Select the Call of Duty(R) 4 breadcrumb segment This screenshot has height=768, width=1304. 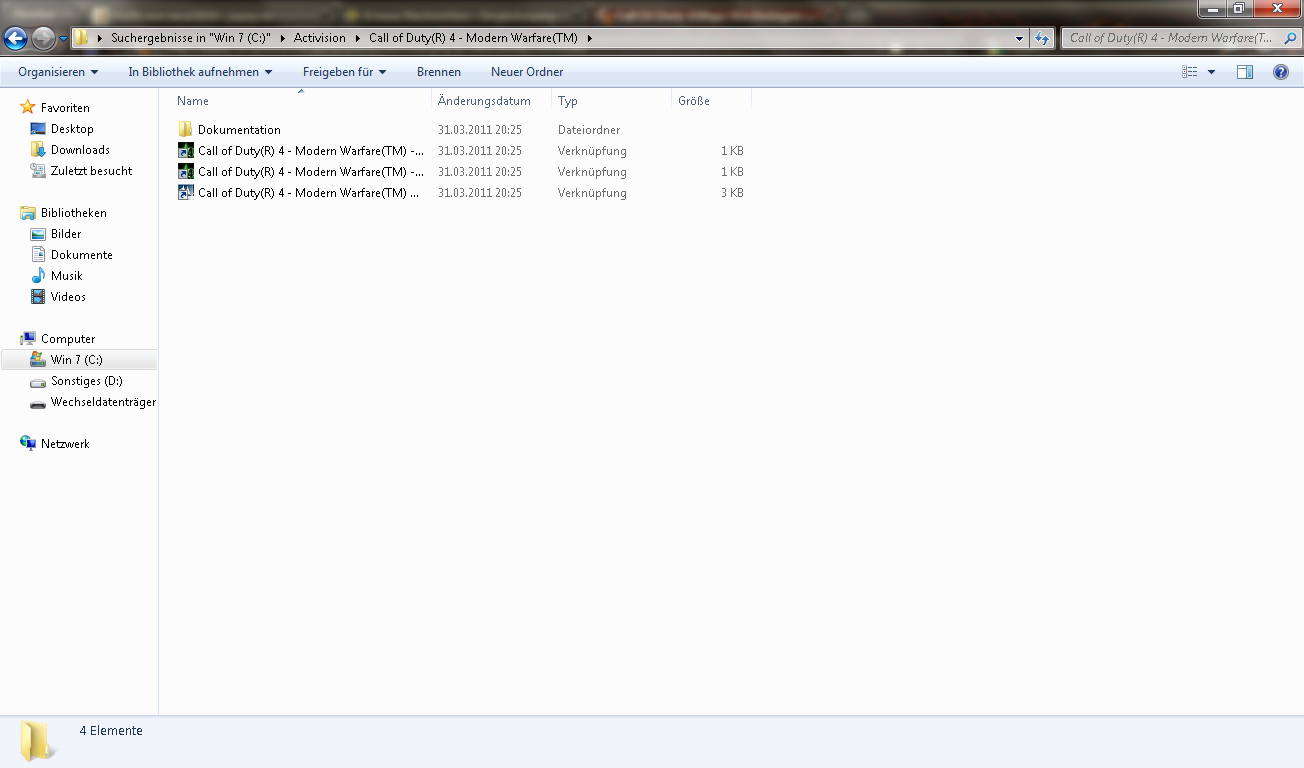tap(473, 38)
